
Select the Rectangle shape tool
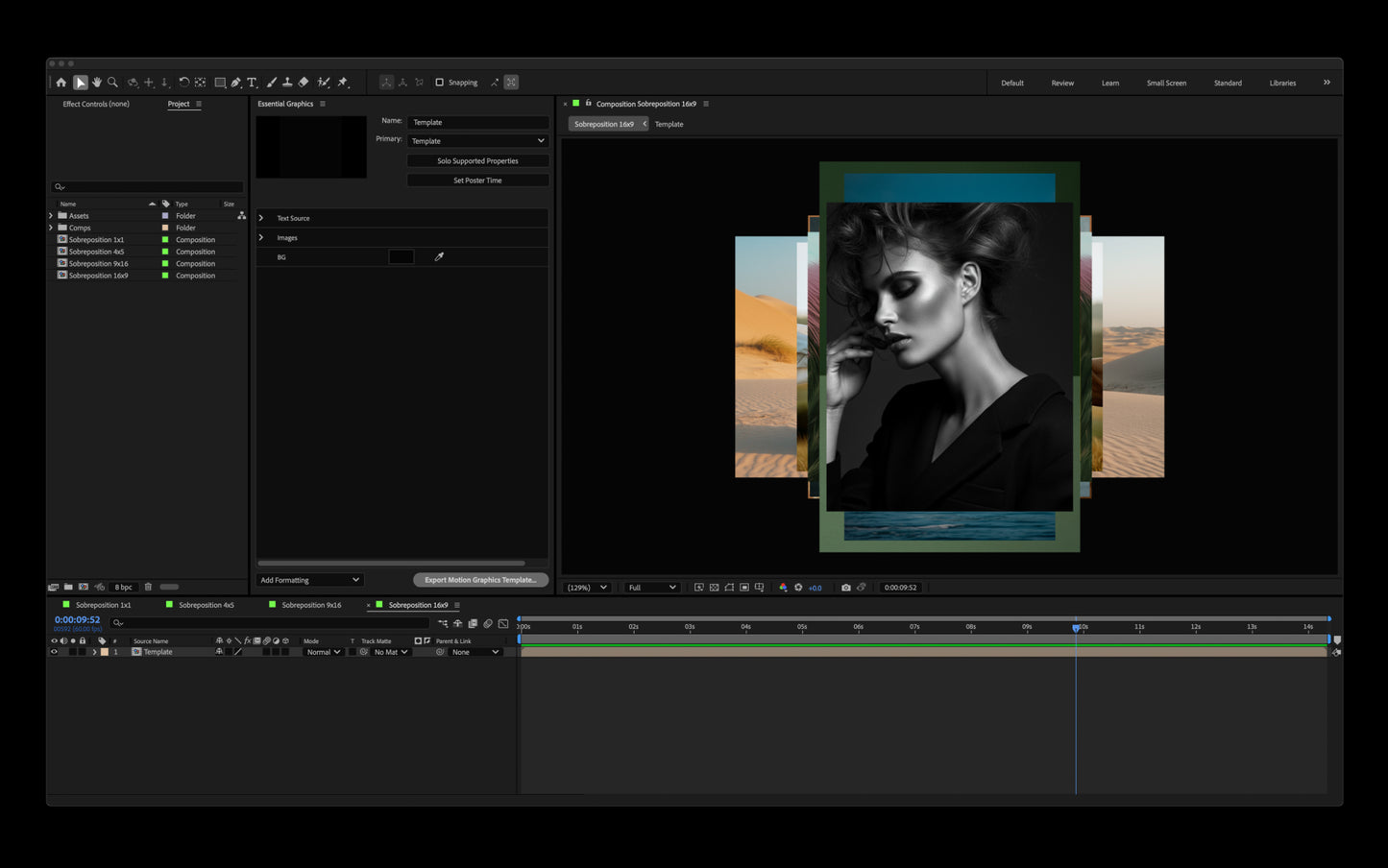coord(220,83)
